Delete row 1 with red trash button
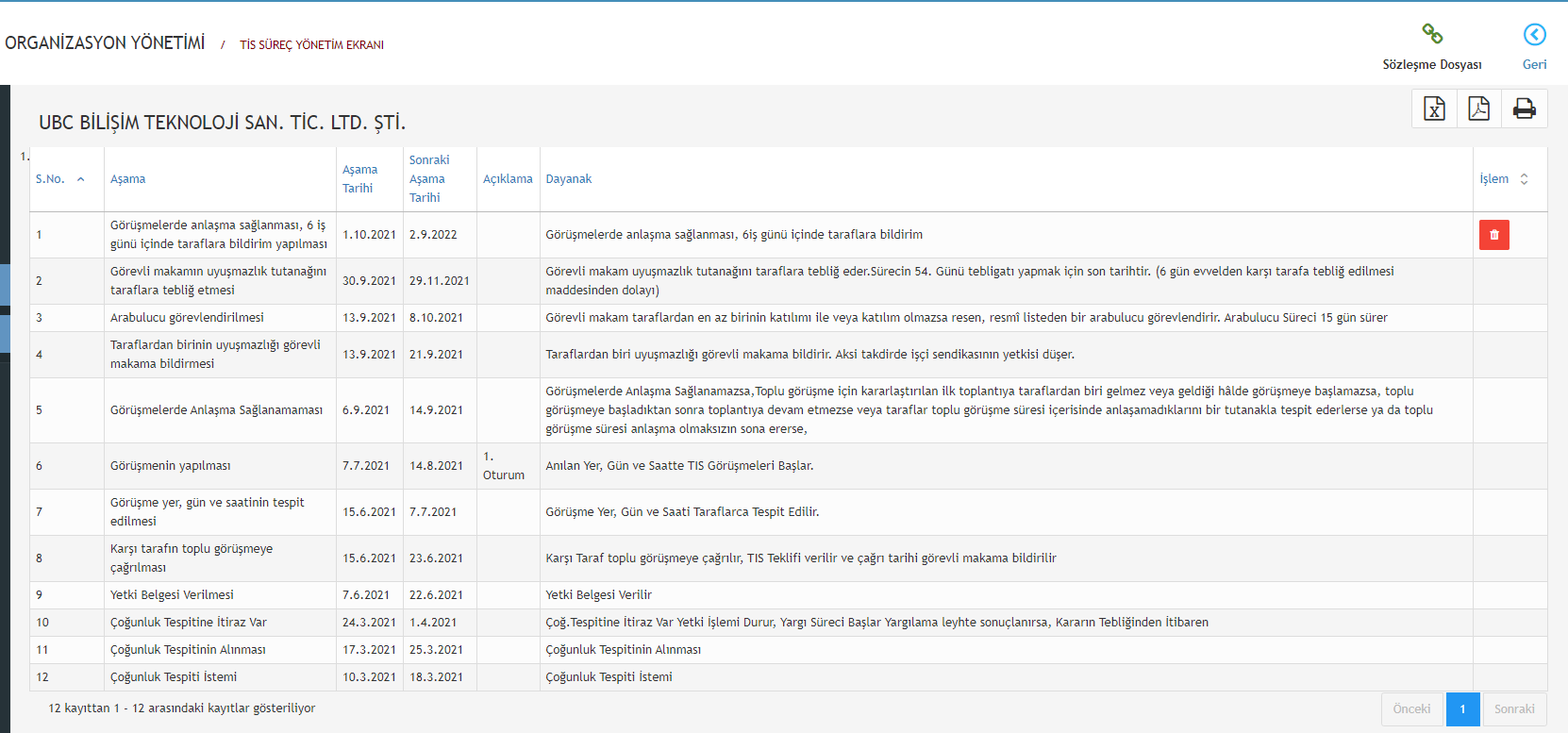 [x=1493, y=235]
